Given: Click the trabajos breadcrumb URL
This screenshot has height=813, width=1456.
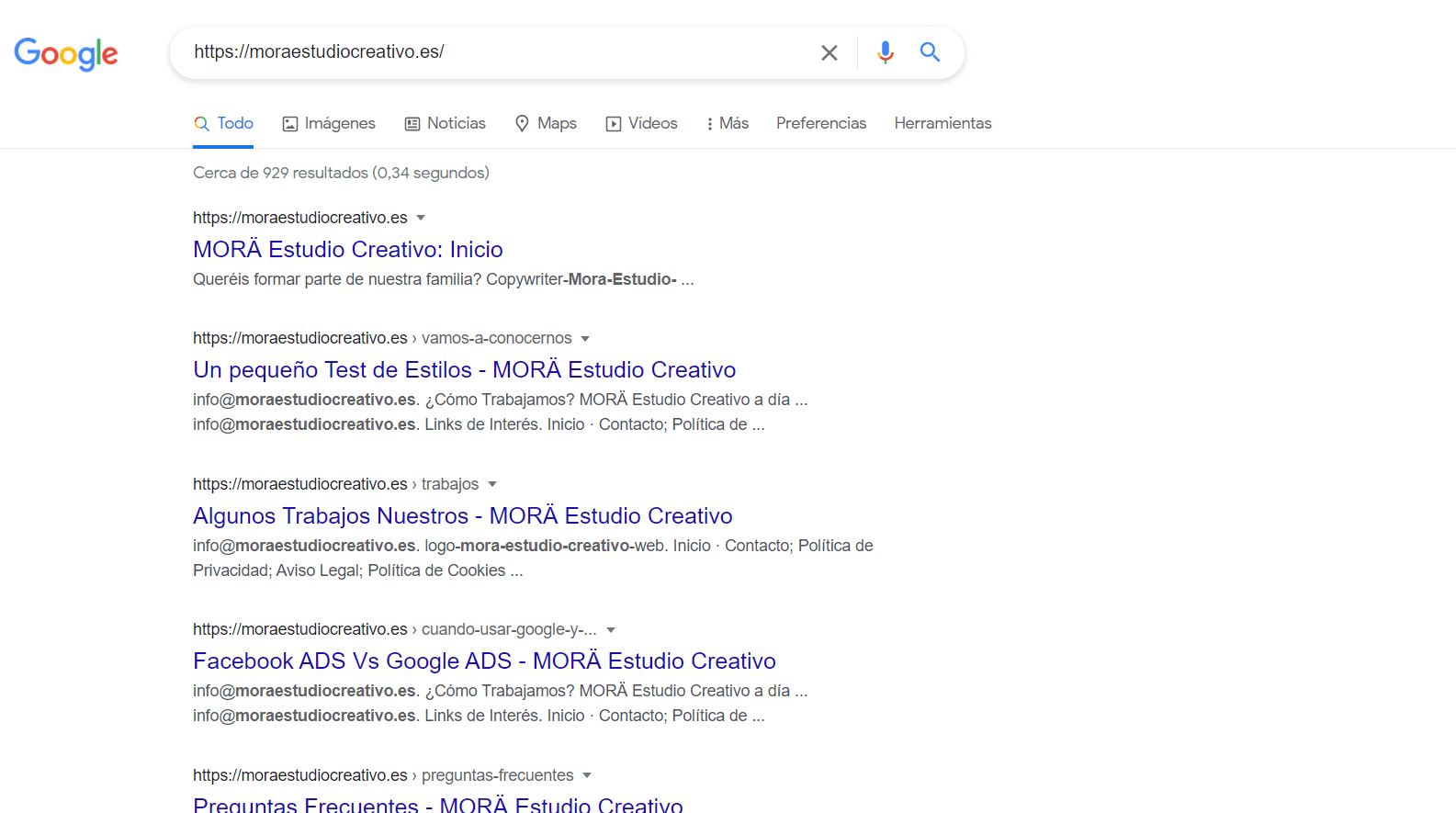Looking at the screenshot, I should pos(335,484).
